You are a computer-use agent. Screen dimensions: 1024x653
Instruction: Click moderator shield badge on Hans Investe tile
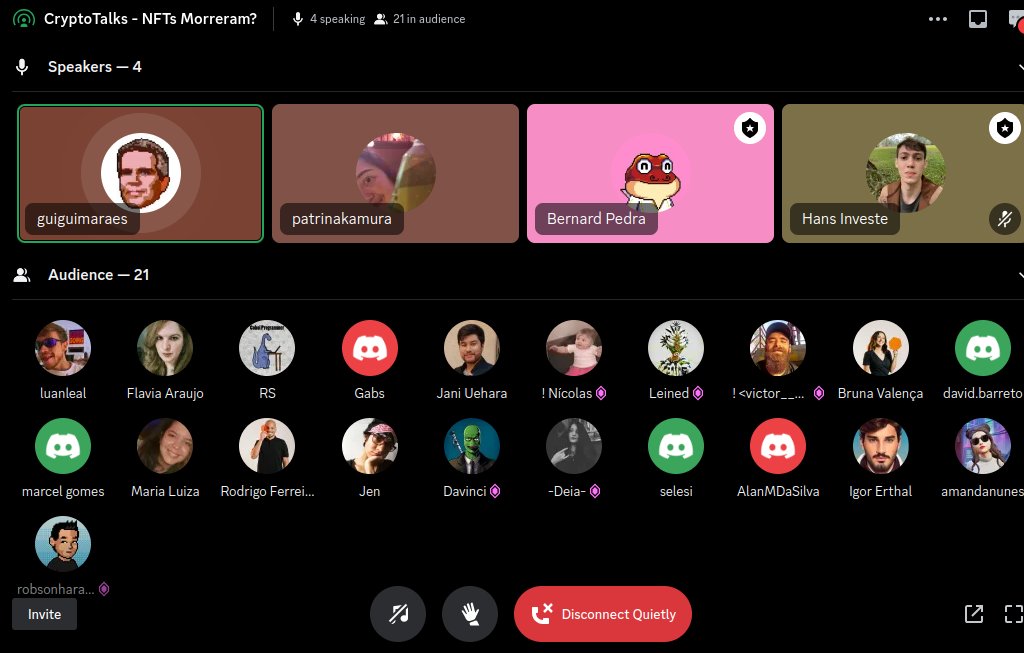point(1004,128)
